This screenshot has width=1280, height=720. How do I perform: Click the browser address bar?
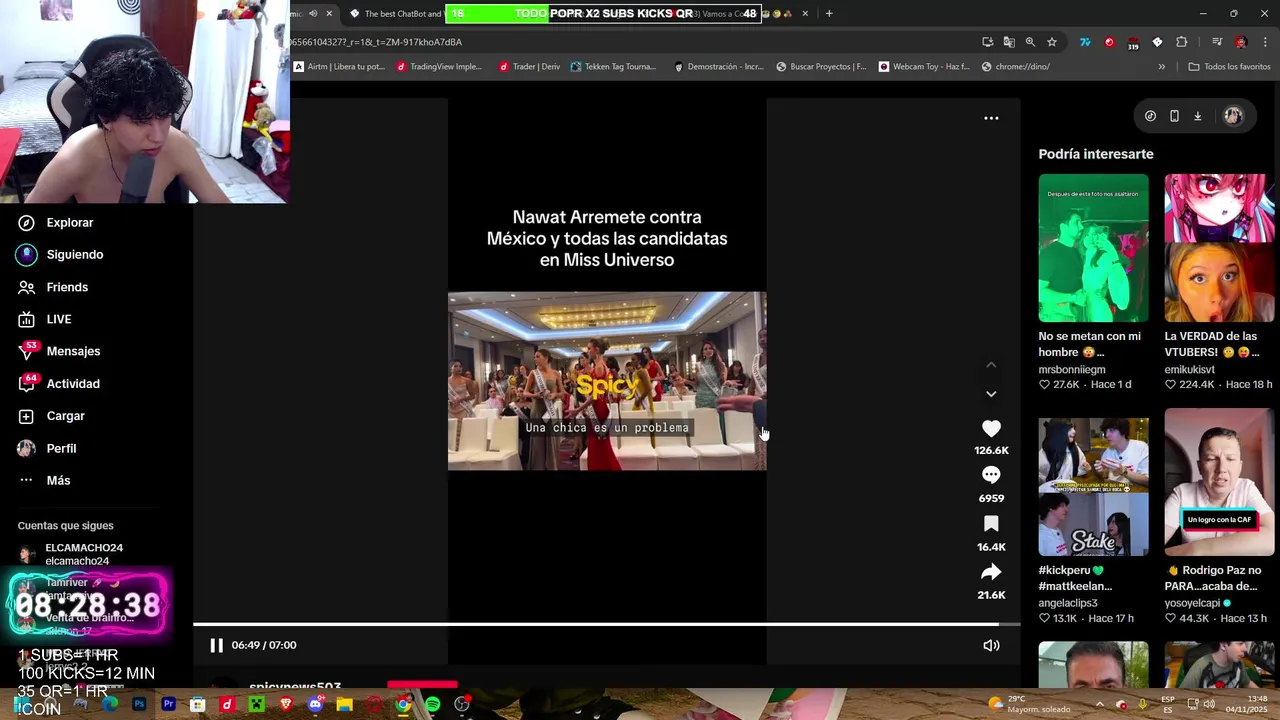click(630, 42)
